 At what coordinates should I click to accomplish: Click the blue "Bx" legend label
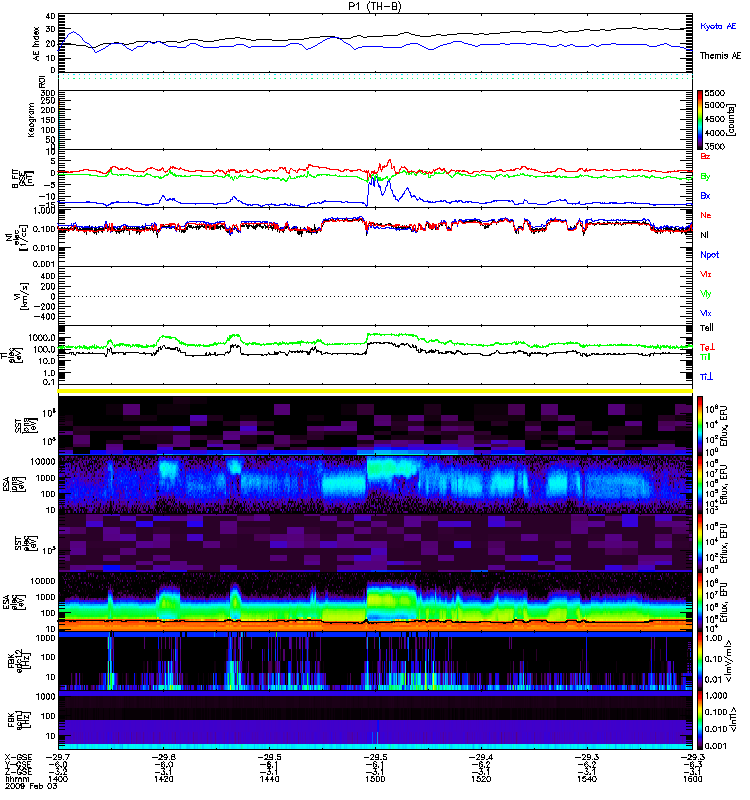(x=705, y=196)
